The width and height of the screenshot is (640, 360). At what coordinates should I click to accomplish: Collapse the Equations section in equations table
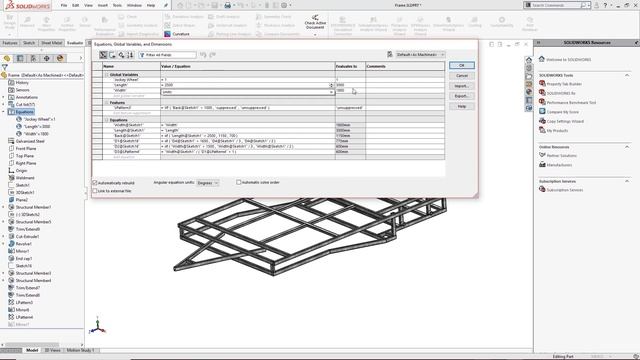[x=107, y=120]
